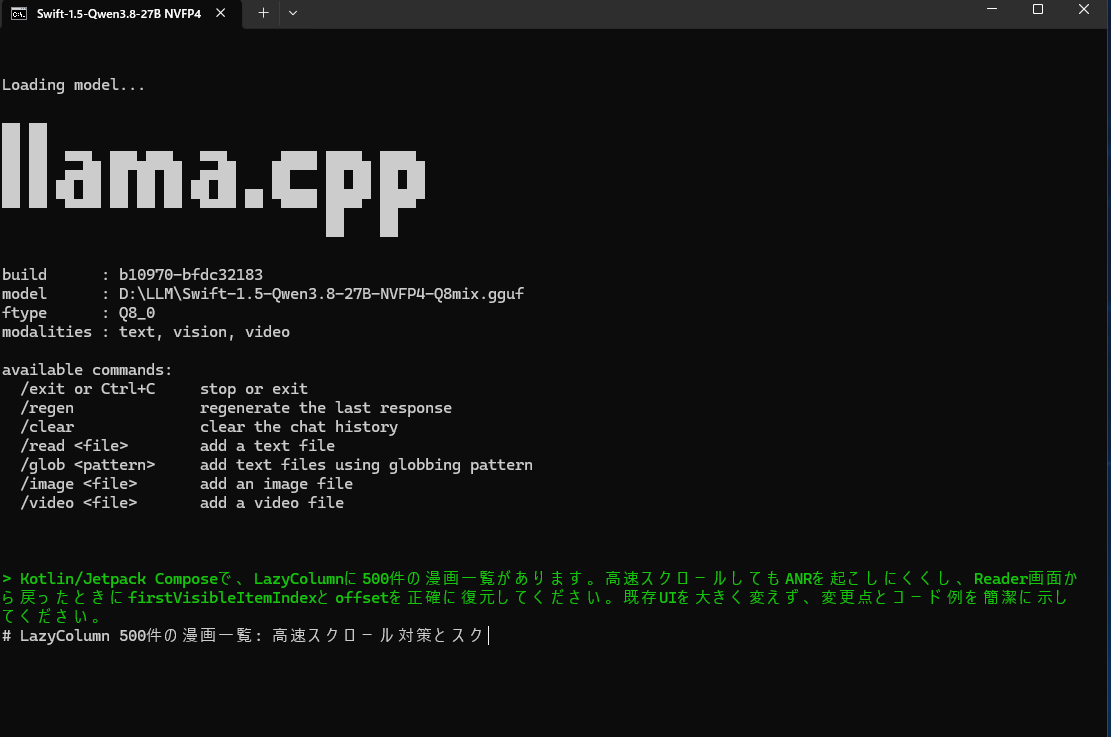This screenshot has width=1111, height=737.
Task: Click the '/glob <pattern>' command
Action: (88, 465)
